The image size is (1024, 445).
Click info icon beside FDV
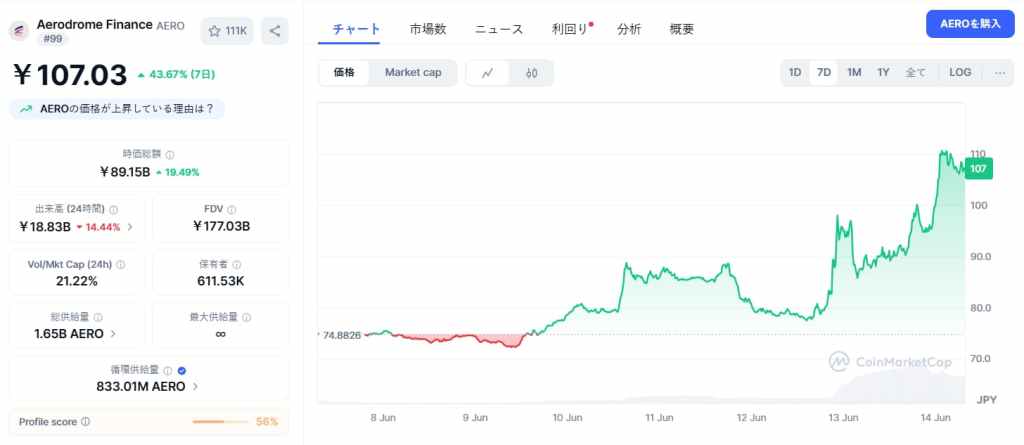tap(232, 210)
